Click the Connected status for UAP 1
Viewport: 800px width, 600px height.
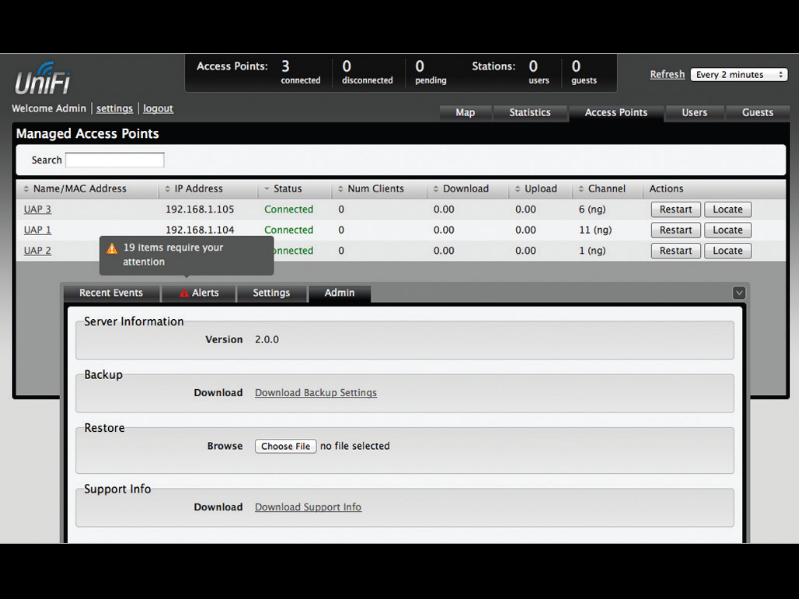pos(289,230)
